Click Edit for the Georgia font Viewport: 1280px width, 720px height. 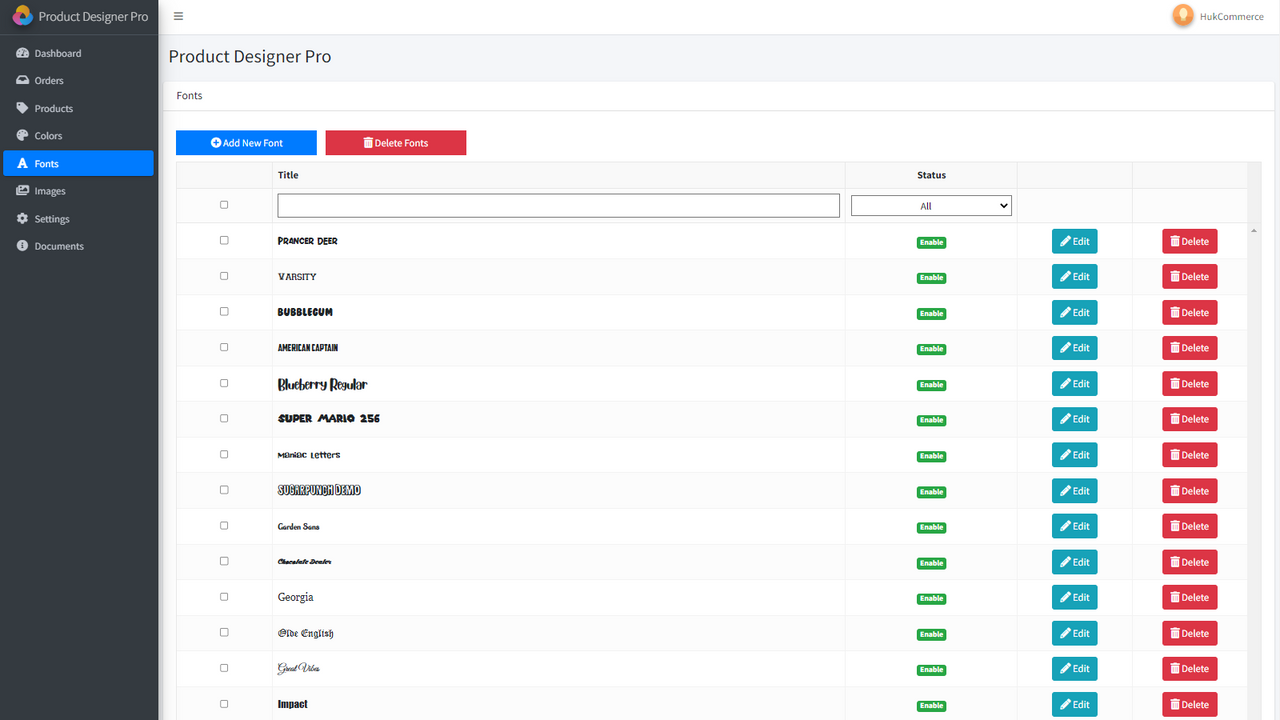[x=1074, y=597]
